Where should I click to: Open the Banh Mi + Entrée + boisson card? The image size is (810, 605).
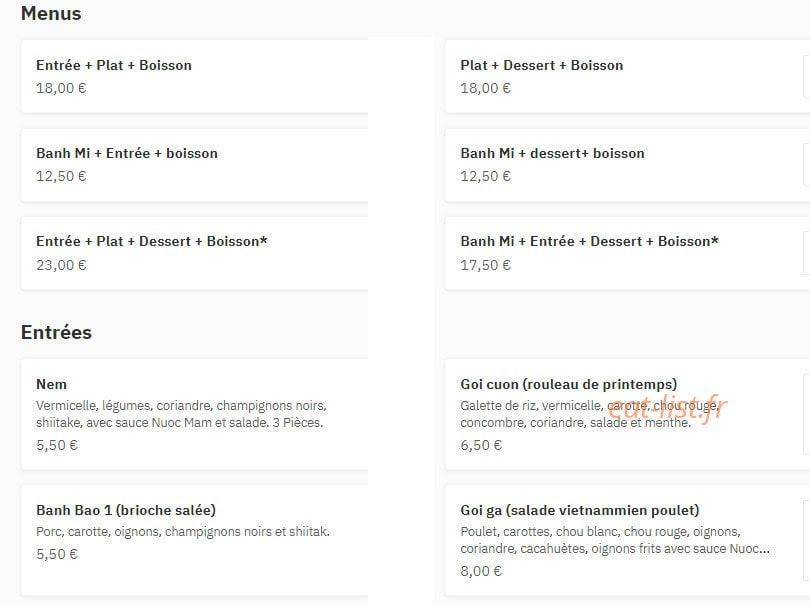click(x=194, y=165)
